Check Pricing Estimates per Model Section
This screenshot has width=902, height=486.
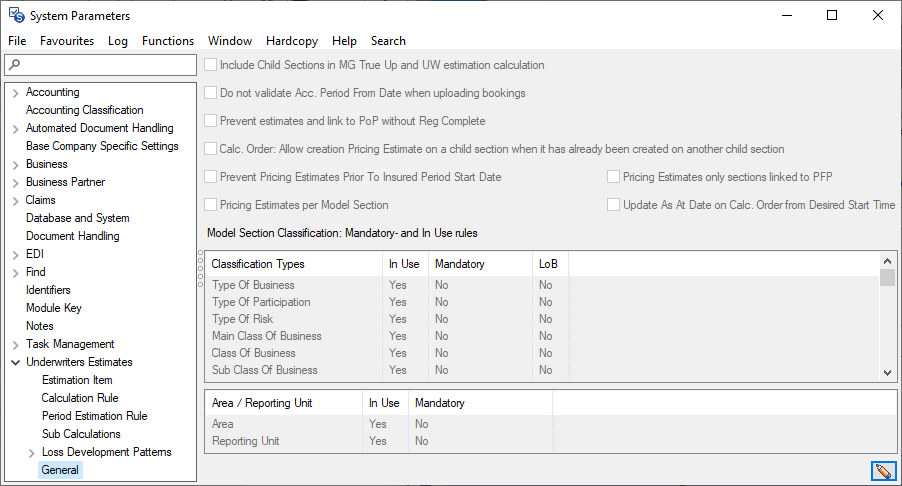pyautogui.click(x=211, y=205)
